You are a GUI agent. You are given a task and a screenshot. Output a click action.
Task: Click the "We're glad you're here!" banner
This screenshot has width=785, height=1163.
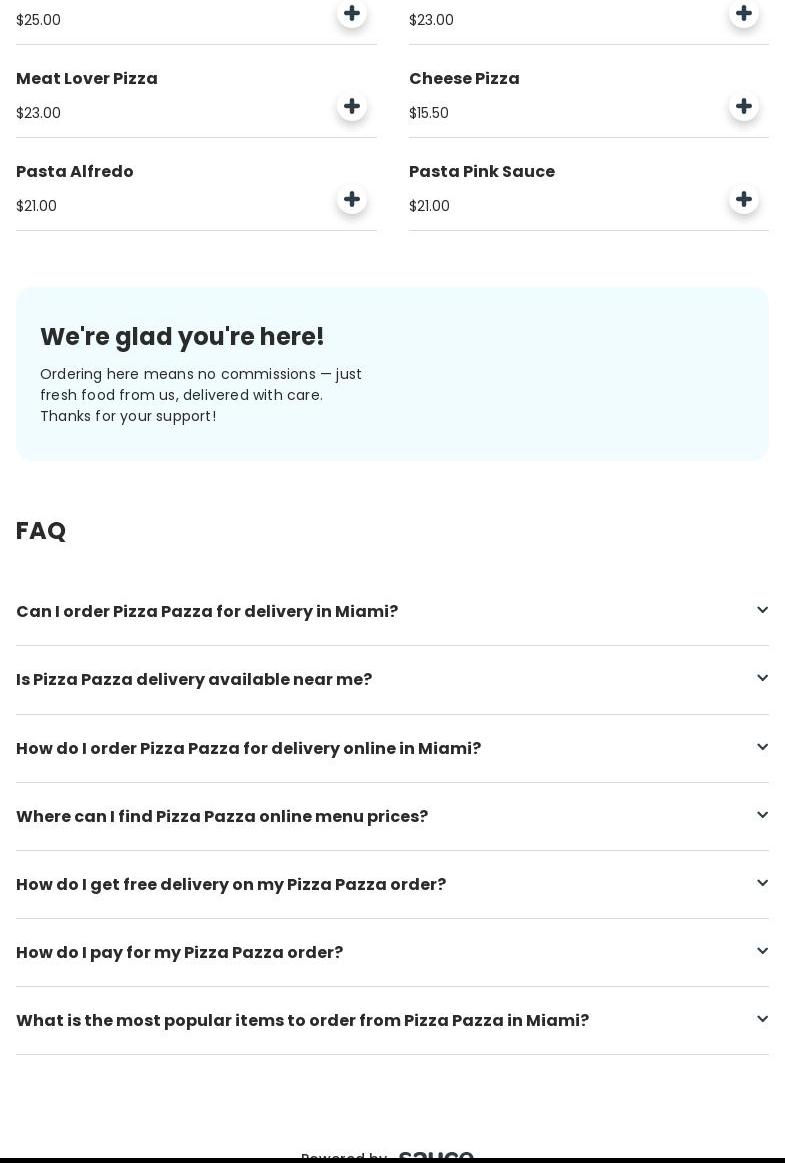point(392,374)
